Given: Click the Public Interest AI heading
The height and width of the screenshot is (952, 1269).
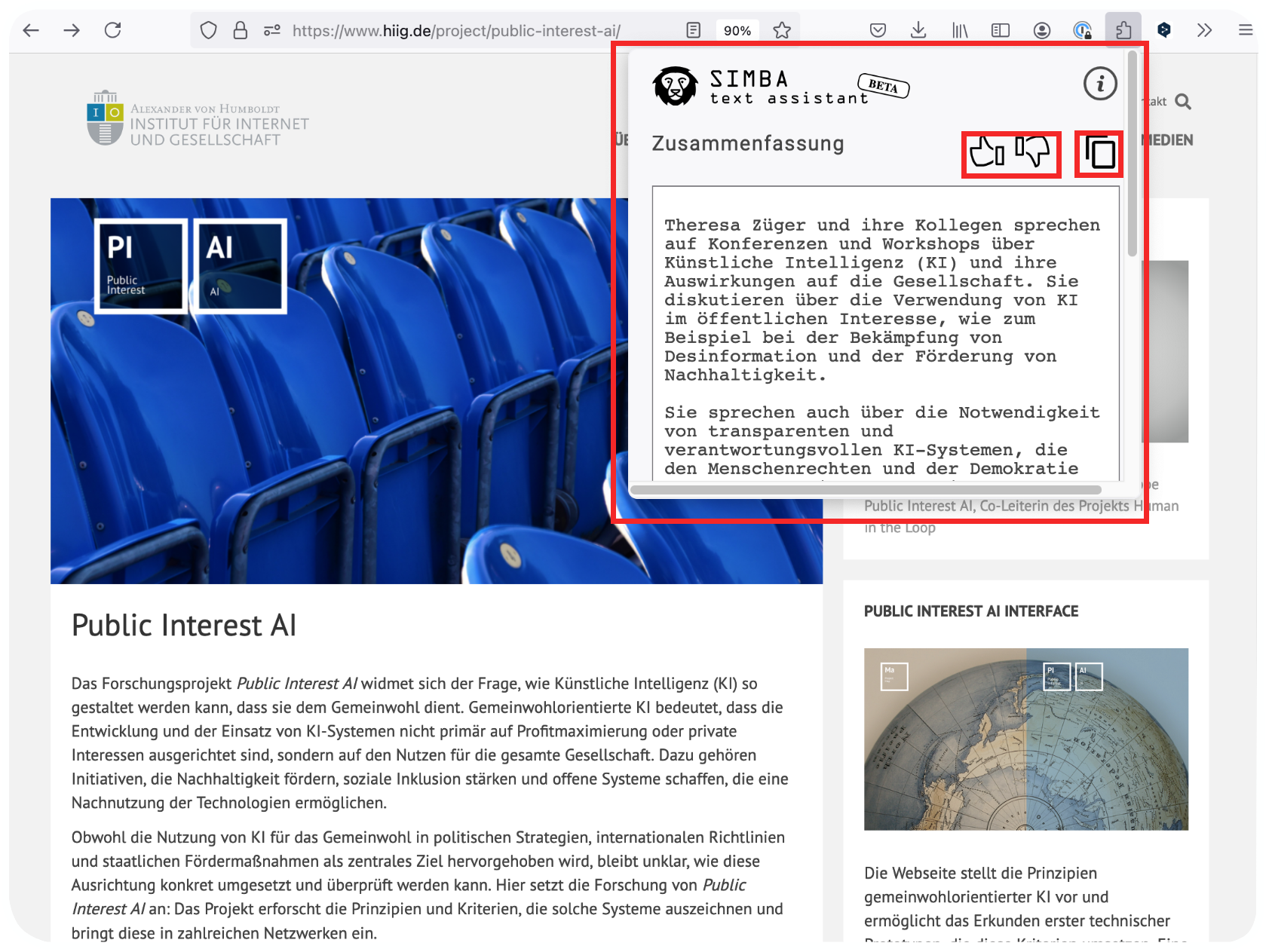Looking at the screenshot, I should pyautogui.click(x=184, y=625).
